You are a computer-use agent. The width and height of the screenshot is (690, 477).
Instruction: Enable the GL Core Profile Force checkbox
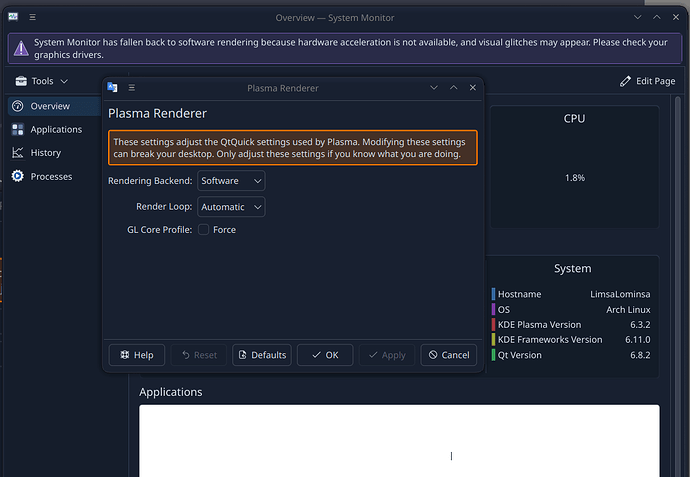pyautogui.click(x=203, y=230)
